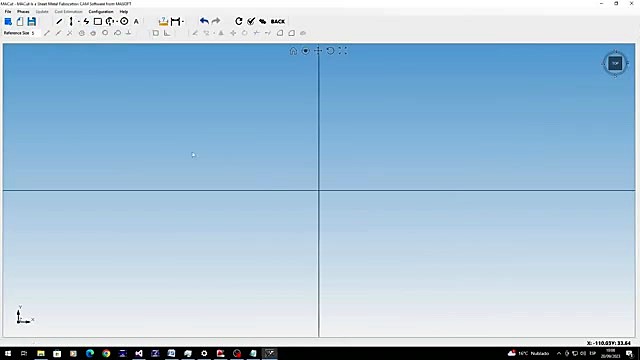Click the greyed eraser icon

[303, 33]
